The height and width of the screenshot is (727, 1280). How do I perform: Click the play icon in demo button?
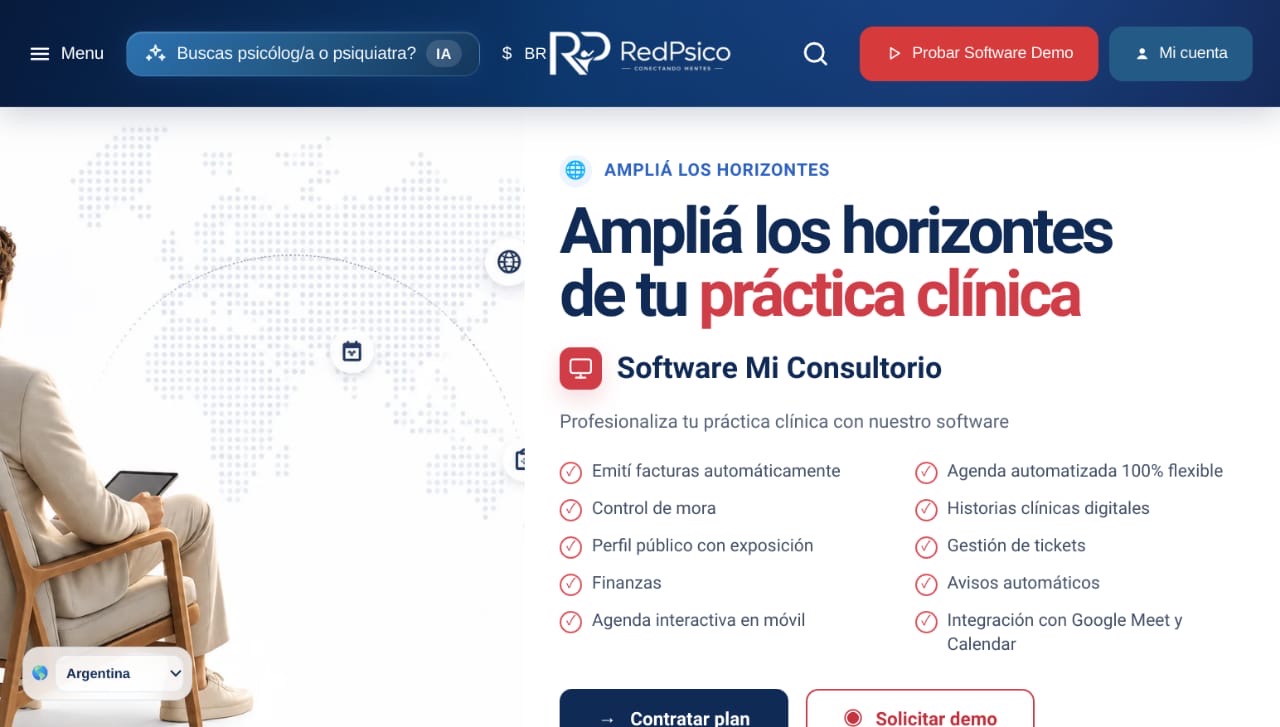pos(893,54)
